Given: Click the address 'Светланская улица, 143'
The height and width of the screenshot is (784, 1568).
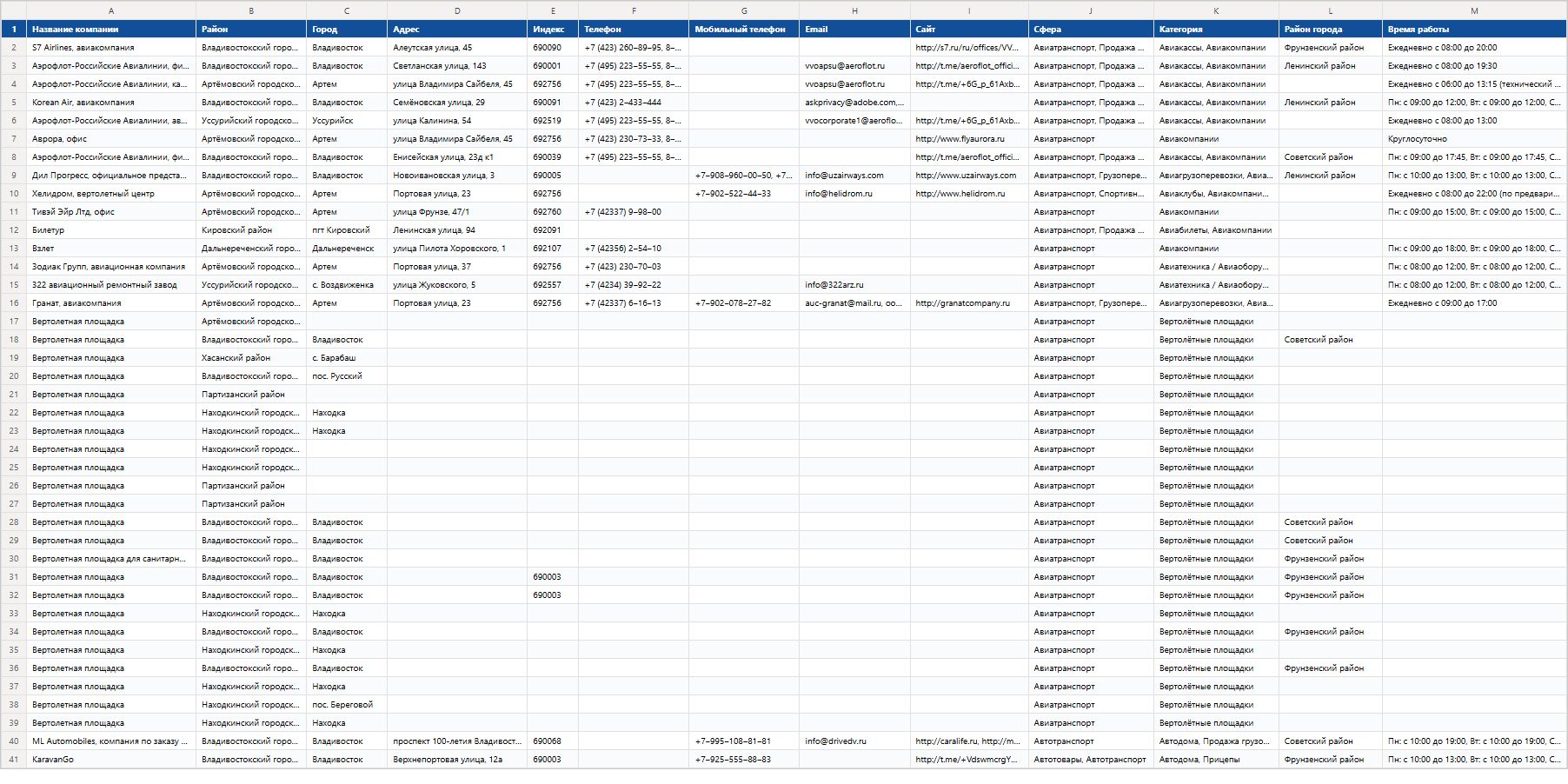Looking at the screenshot, I should (x=457, y=66).
